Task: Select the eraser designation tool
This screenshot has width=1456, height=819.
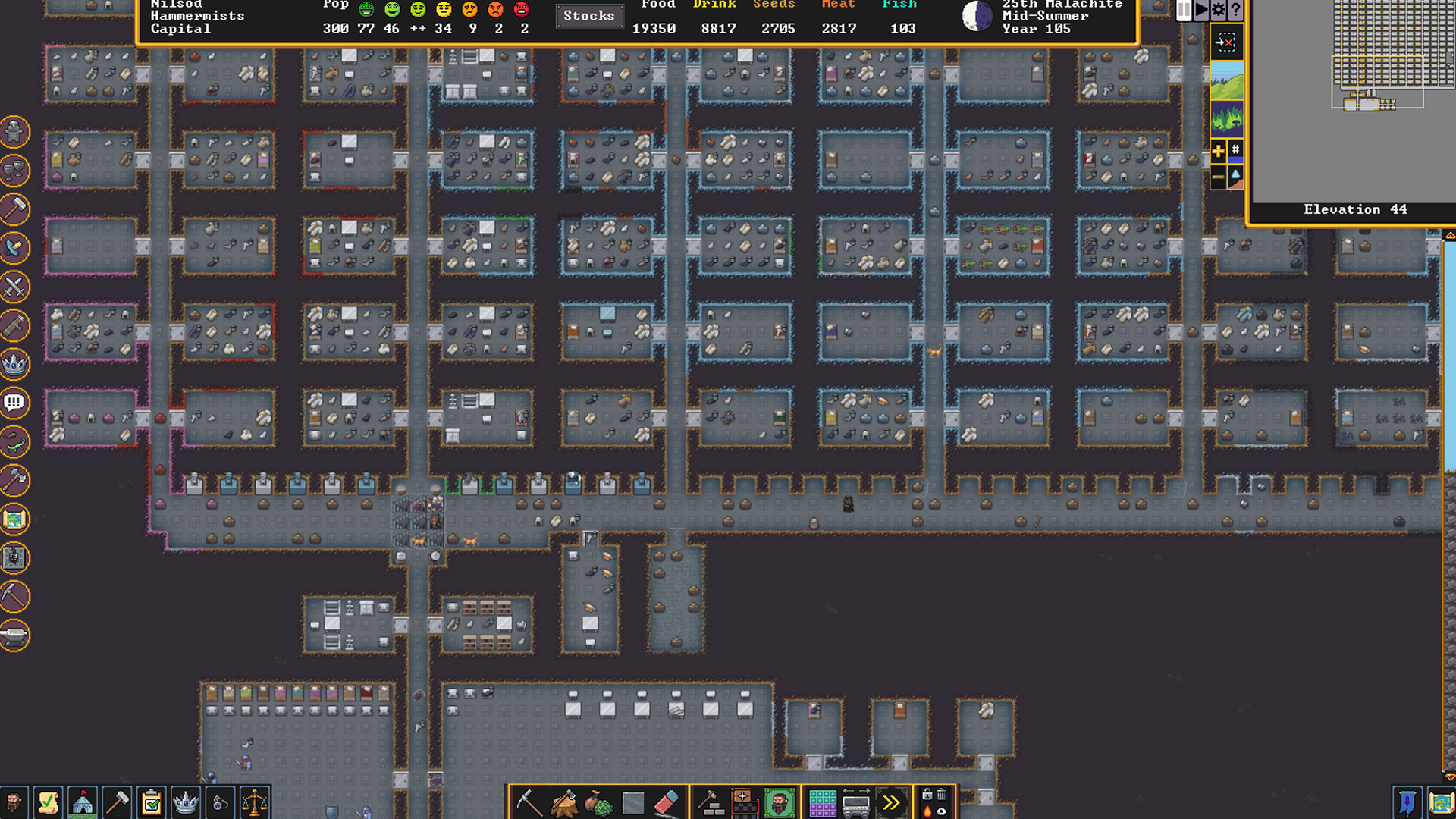Action: point(667,802)
